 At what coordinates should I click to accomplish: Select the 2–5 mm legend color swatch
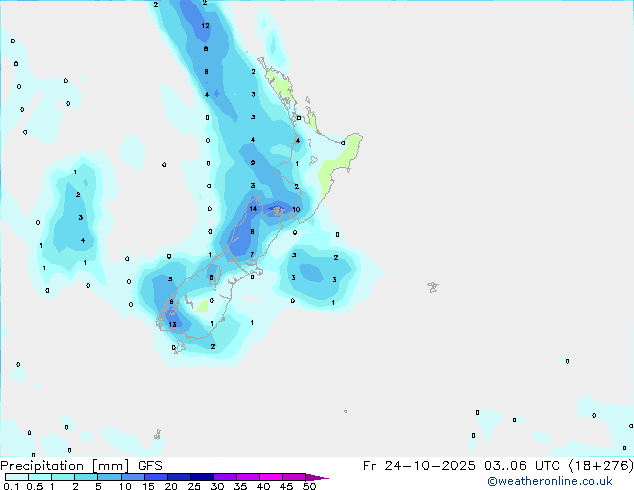point(86,477)
